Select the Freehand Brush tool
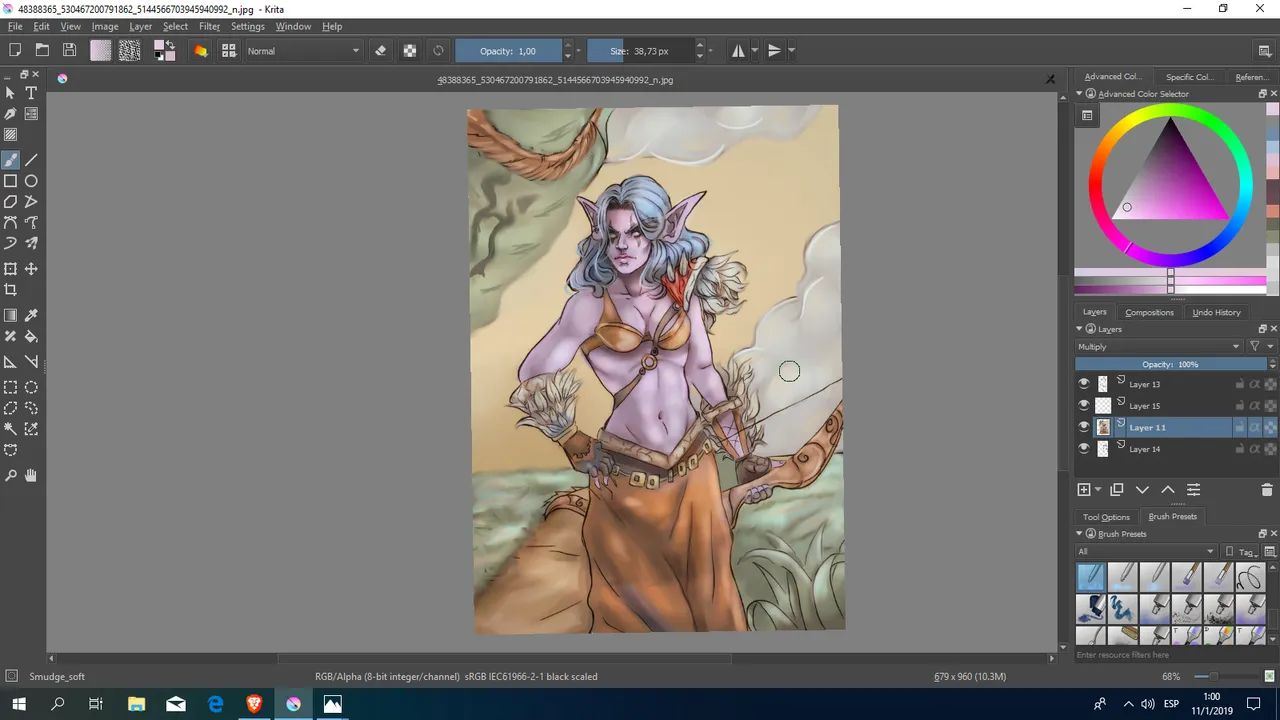Screen dimensions: 1280x720 coord(10,160)
